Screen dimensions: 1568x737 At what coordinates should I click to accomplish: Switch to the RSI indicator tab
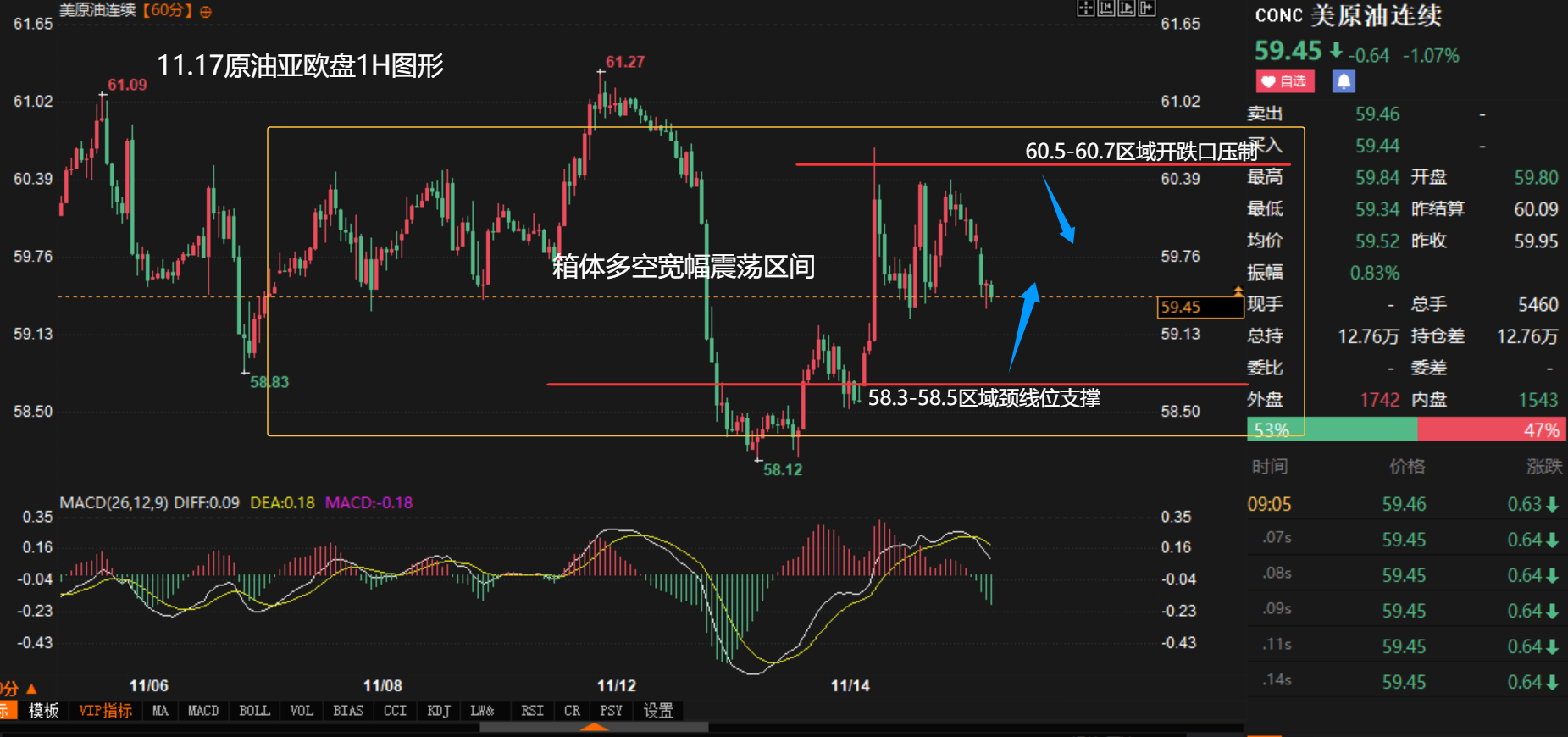pyautogui.click(x=532, y=711)
